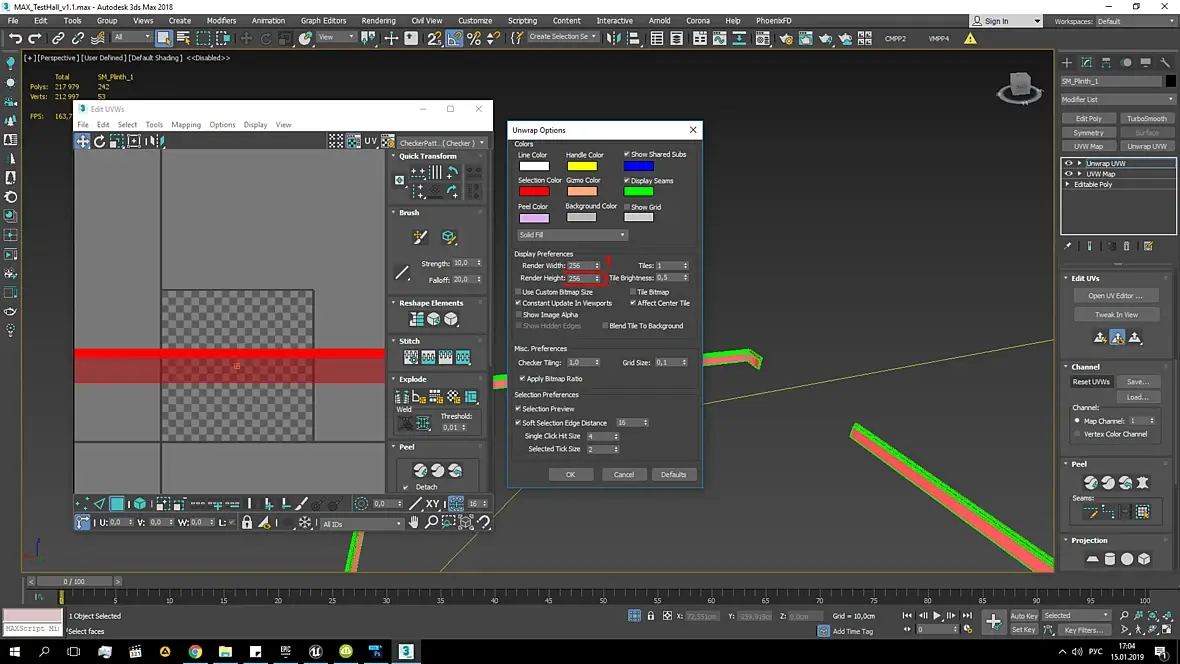The height and width of the screenshot is (664, 1180).
Task: Enable the Show Grid checkbox
Action: coord(627,207)
